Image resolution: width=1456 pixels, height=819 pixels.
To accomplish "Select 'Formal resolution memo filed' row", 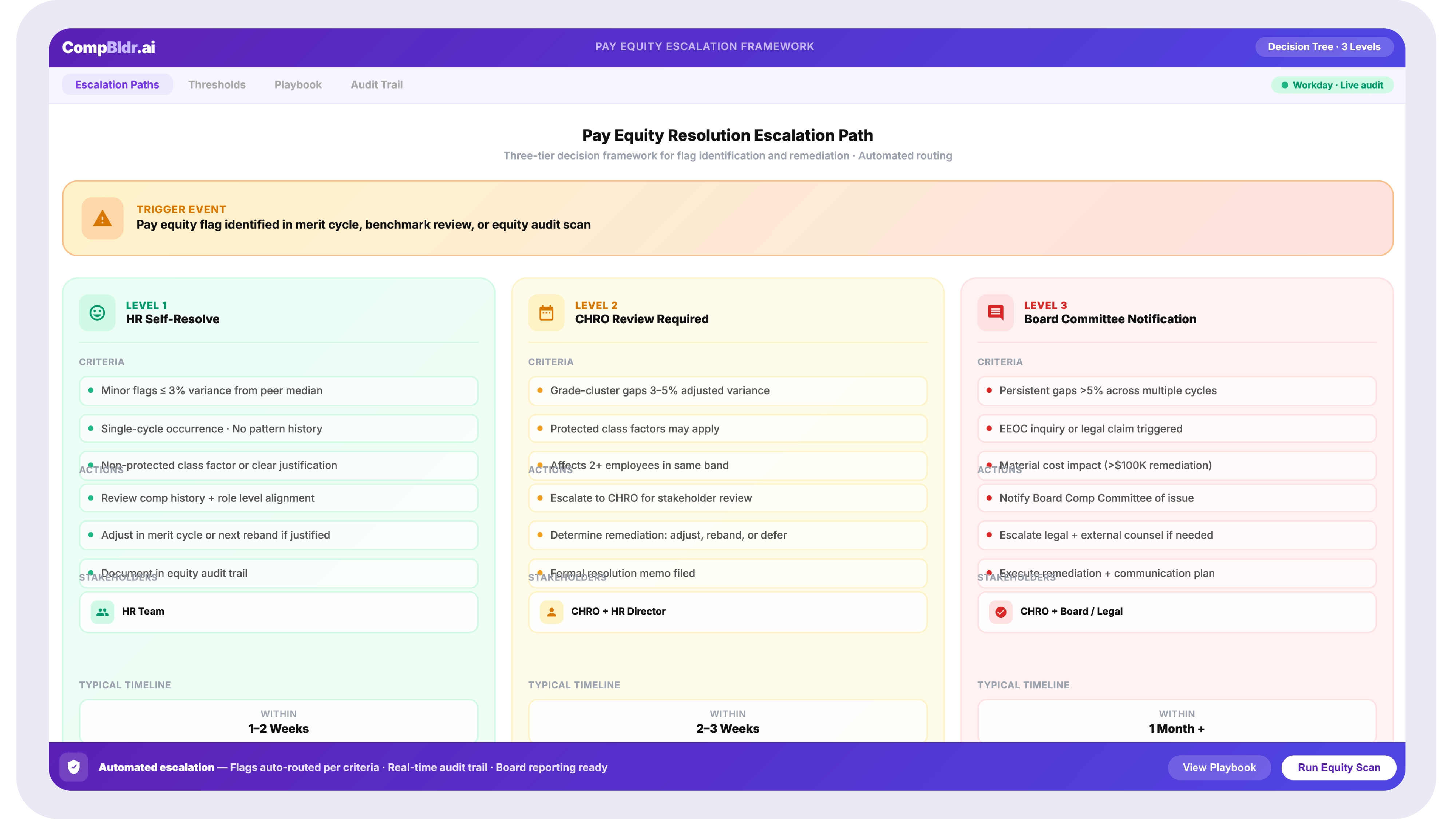I will [x=727, y=573].
